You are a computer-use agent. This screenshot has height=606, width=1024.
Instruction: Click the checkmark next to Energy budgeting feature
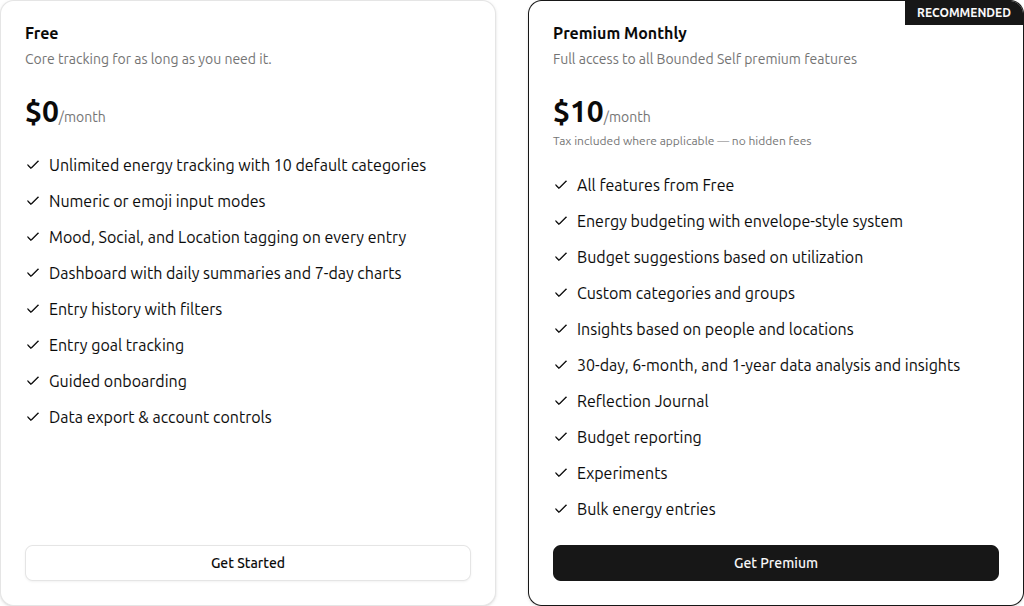(x=560, y=221)
